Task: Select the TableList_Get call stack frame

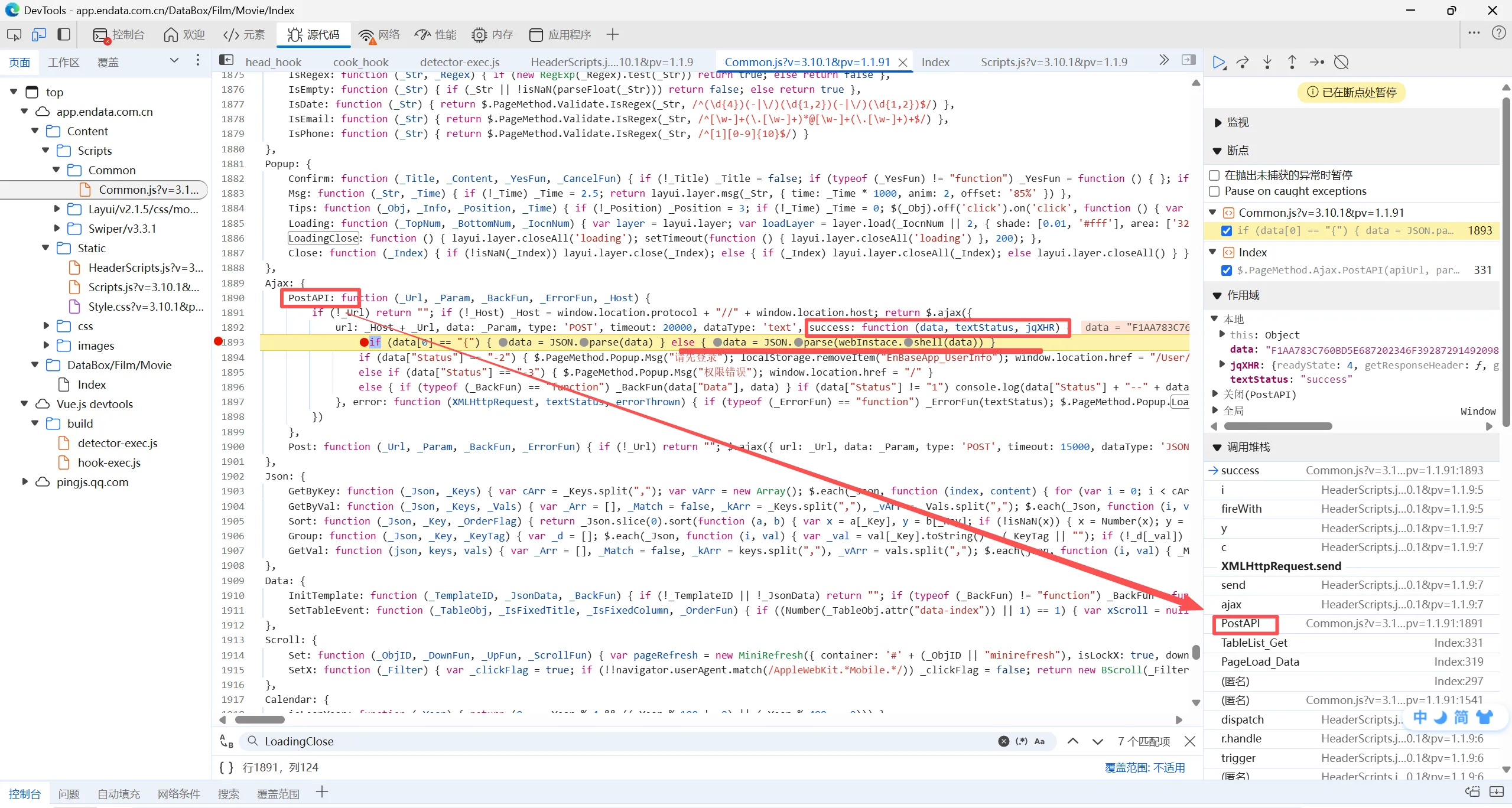Action: [x=1254, y=643]
